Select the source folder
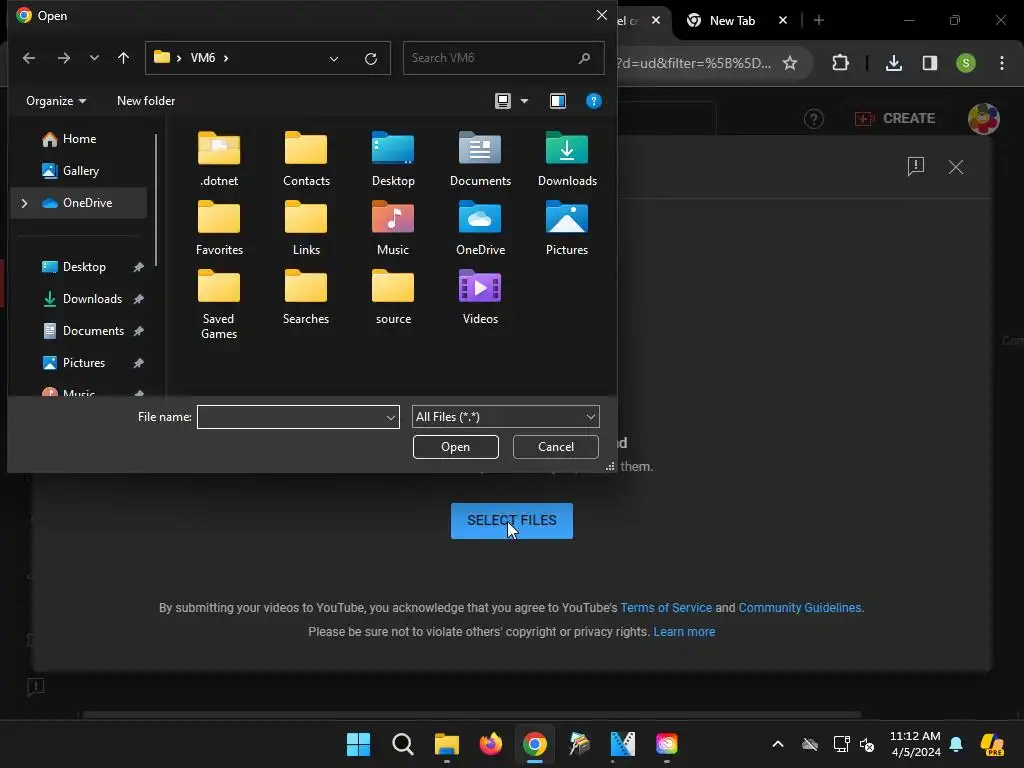The image size is (1024, 768). click(x=392, y=297)
